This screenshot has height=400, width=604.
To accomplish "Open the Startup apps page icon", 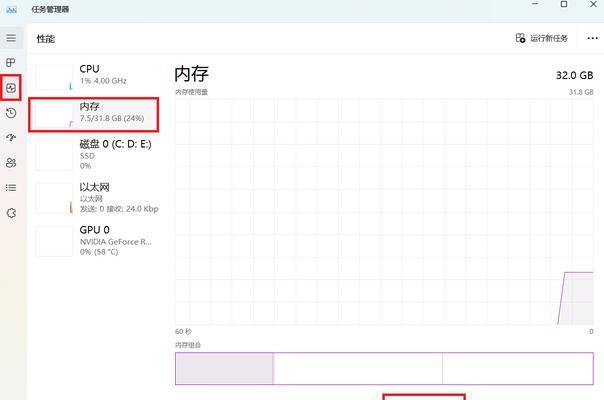I will (x=11, y=138).
